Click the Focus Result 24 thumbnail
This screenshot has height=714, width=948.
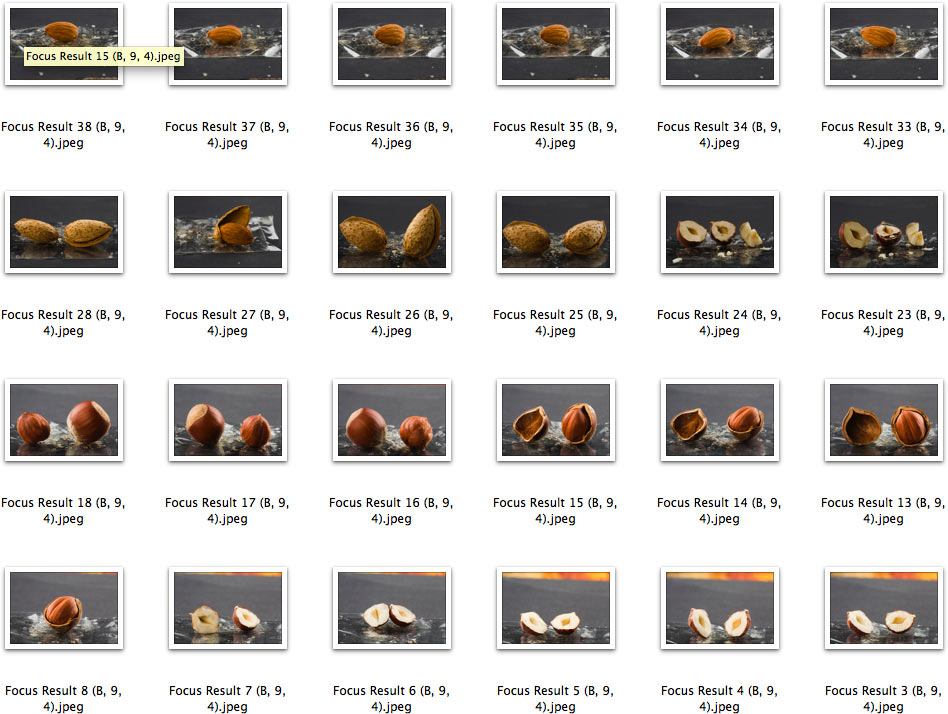coord(720,232)
